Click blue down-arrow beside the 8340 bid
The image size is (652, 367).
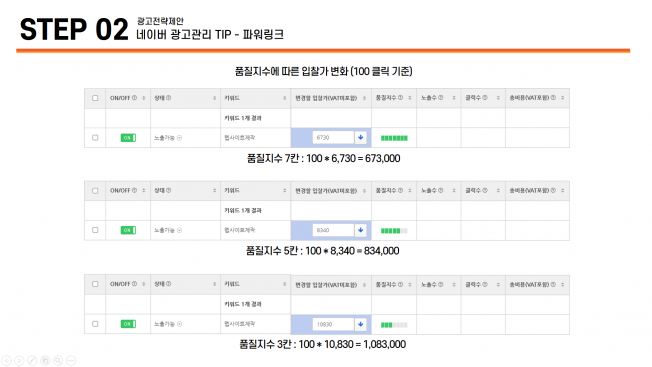[361, 230]
